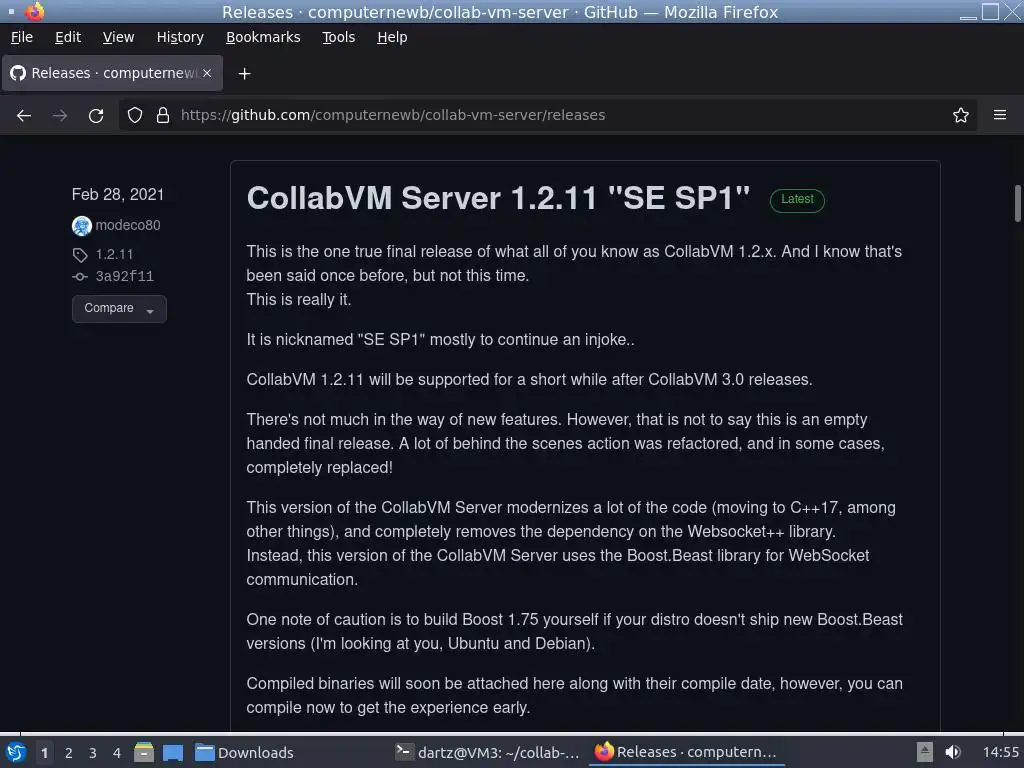Click the Firefox logo in the title bar

35,12
